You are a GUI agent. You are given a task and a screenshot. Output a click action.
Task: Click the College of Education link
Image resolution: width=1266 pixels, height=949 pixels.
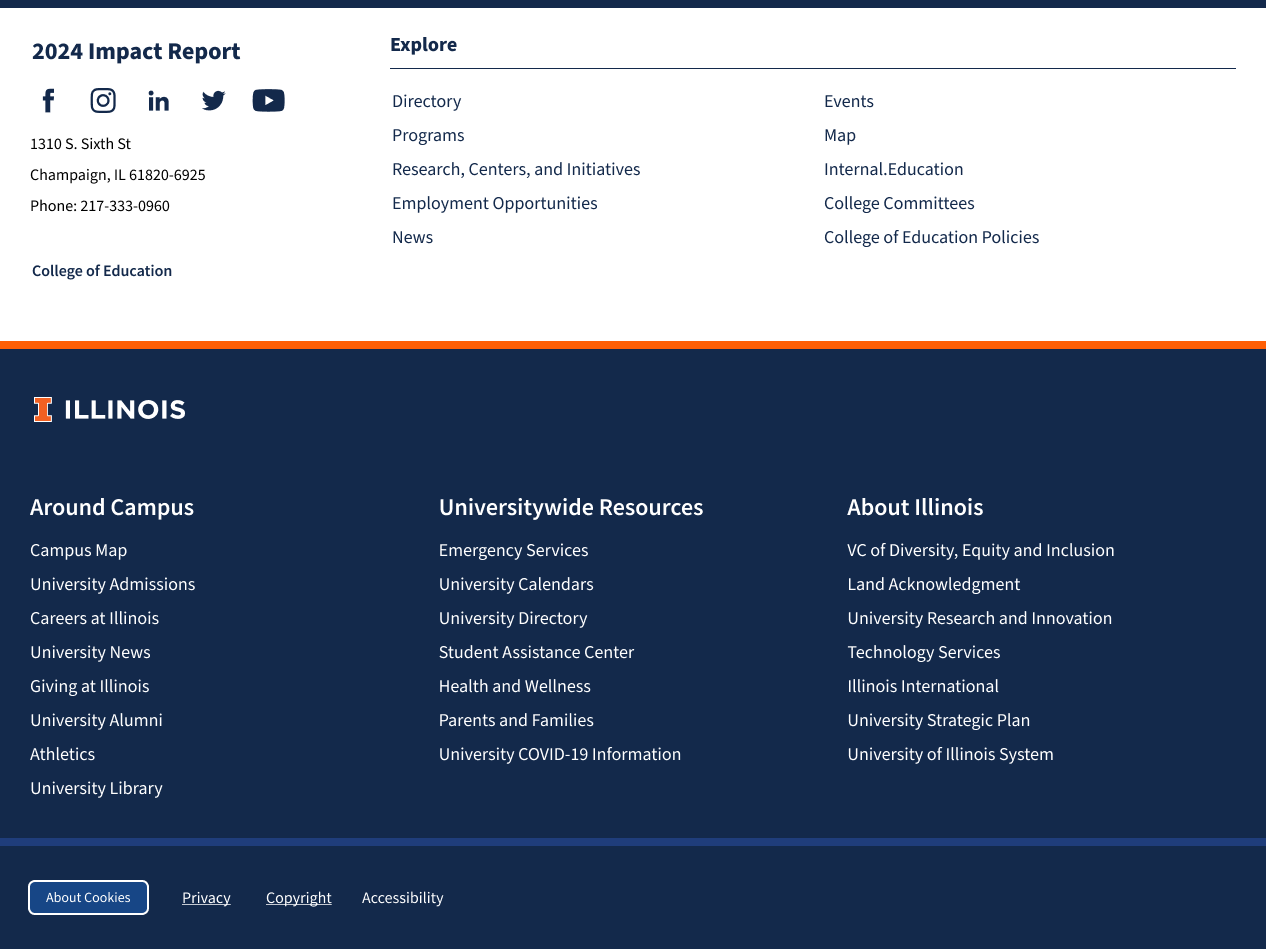point(102,271)
